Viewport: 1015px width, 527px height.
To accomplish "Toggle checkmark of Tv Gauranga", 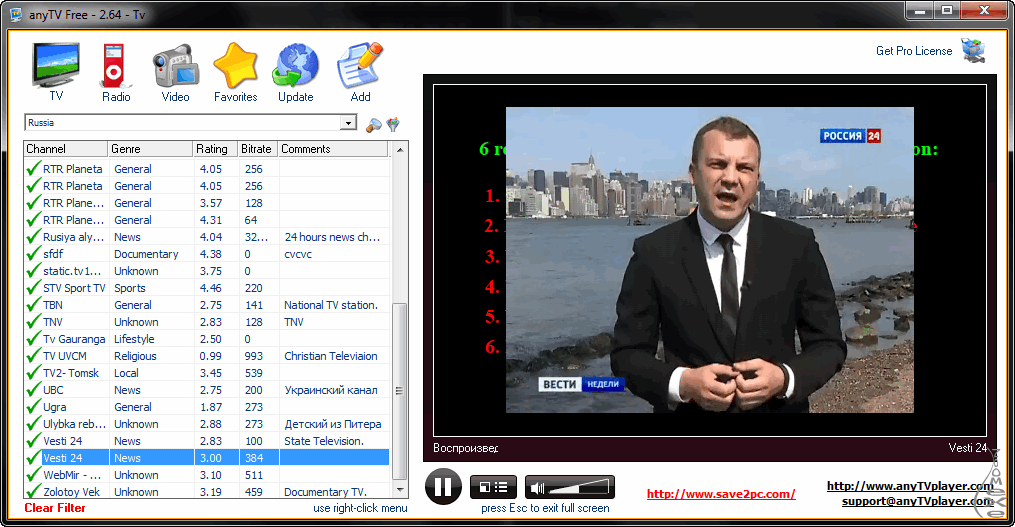I will (x=33, y=339).
